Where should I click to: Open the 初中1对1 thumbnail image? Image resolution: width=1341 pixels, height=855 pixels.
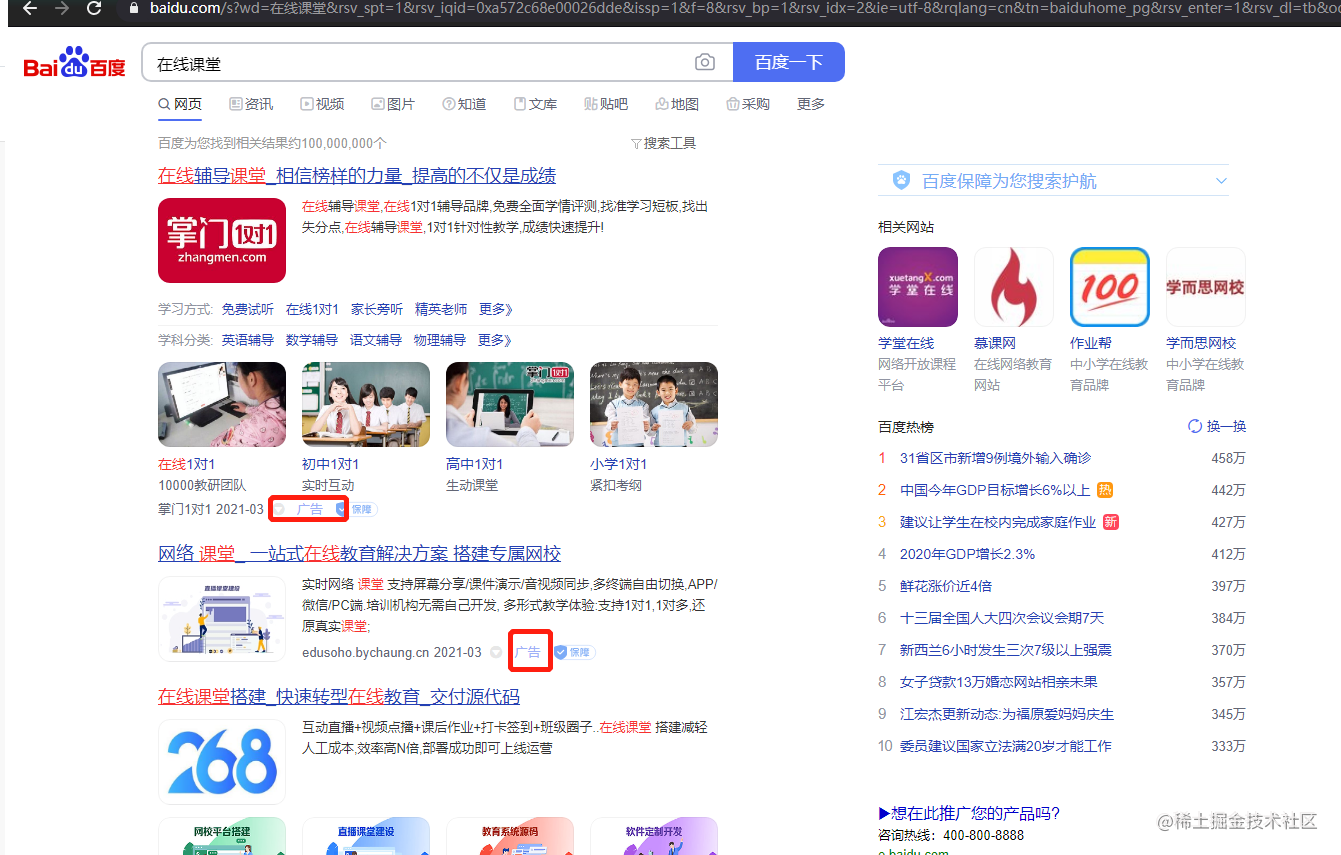point(366,404)
